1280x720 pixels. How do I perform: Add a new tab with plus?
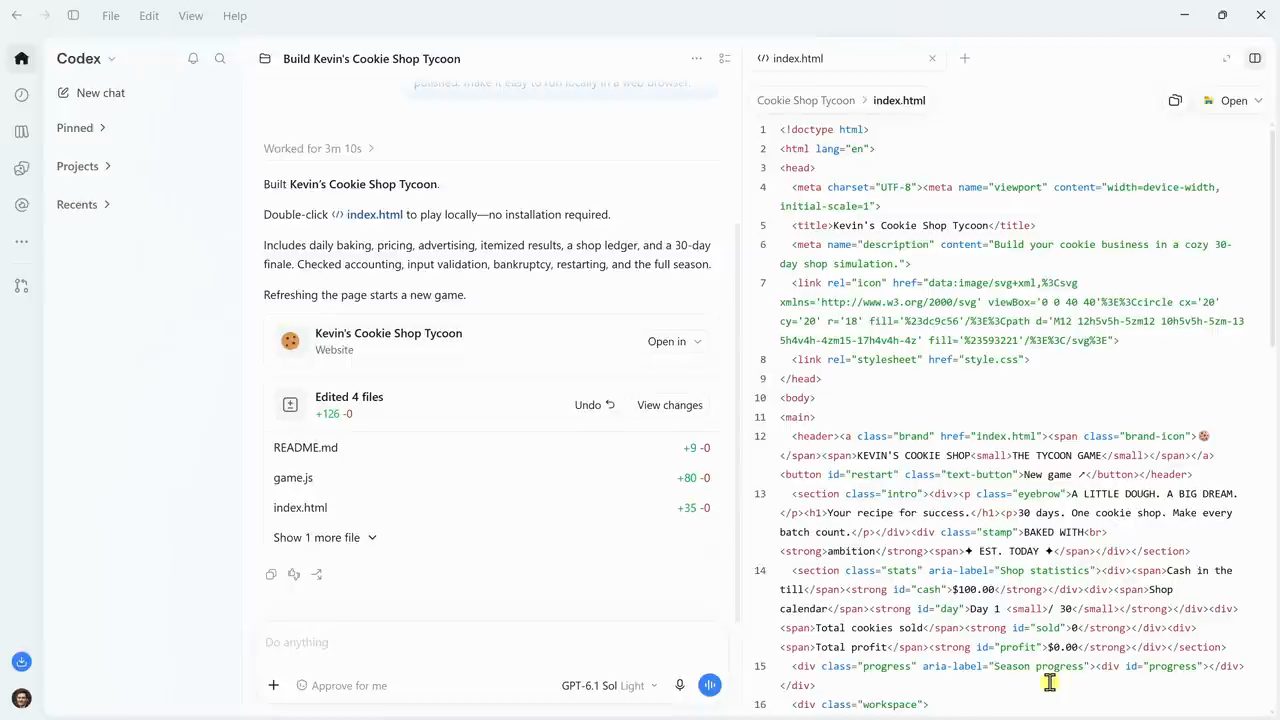[965, 58]
